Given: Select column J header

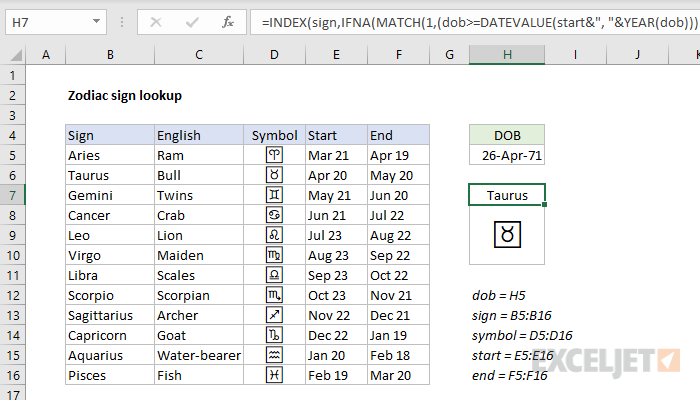Looking at the screenshot, I should pyautogui.click(x=638, y=55).
